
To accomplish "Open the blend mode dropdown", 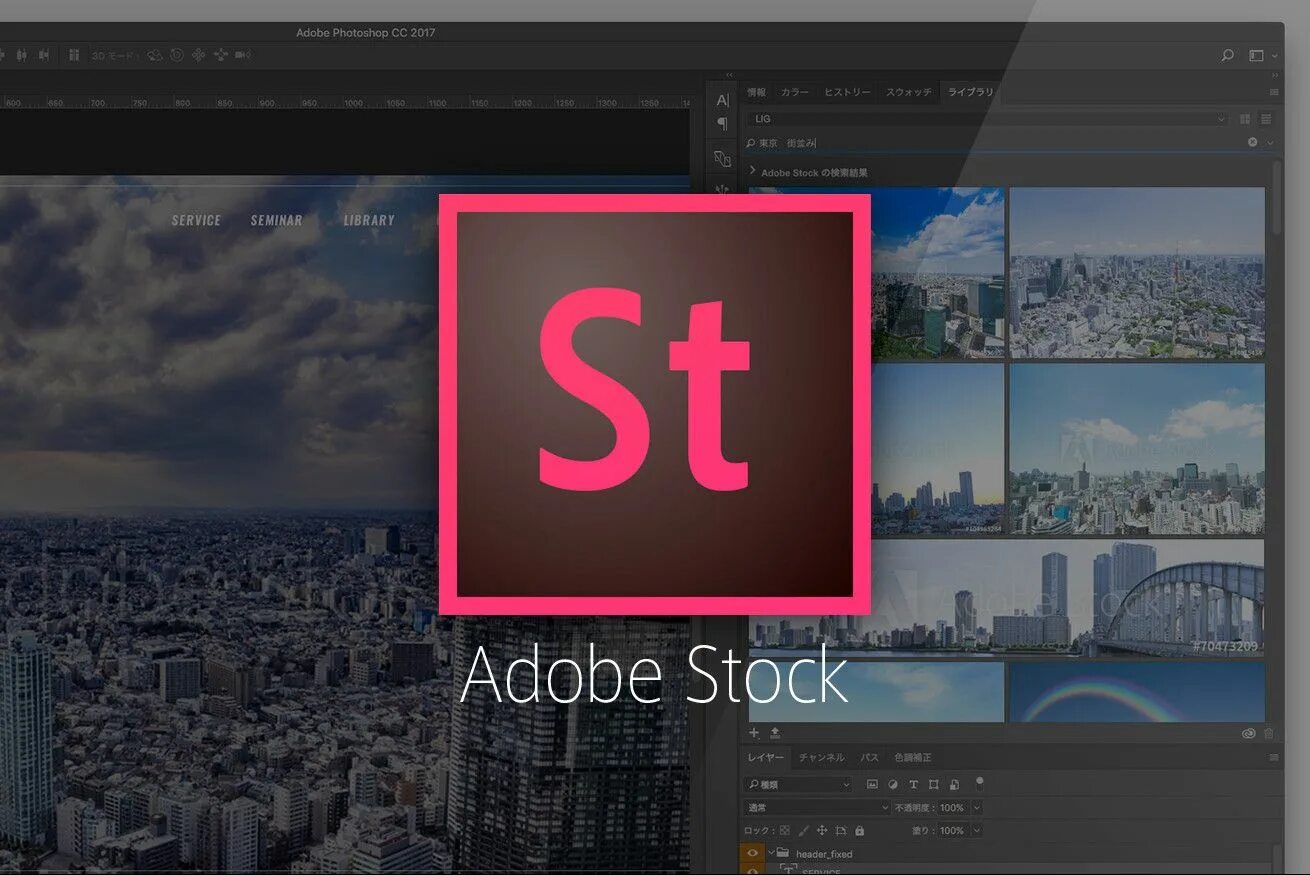I will pos(817,807).
